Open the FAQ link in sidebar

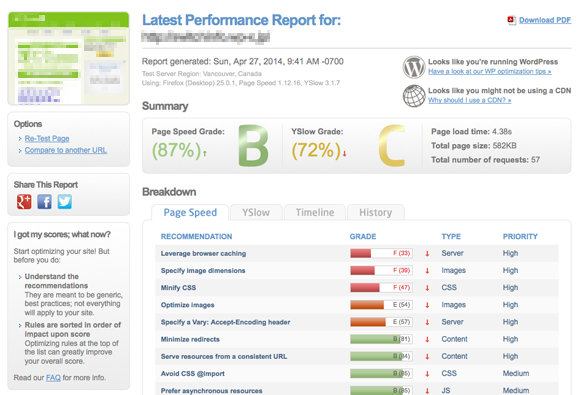pyautogui.click(x=53, y=378)
